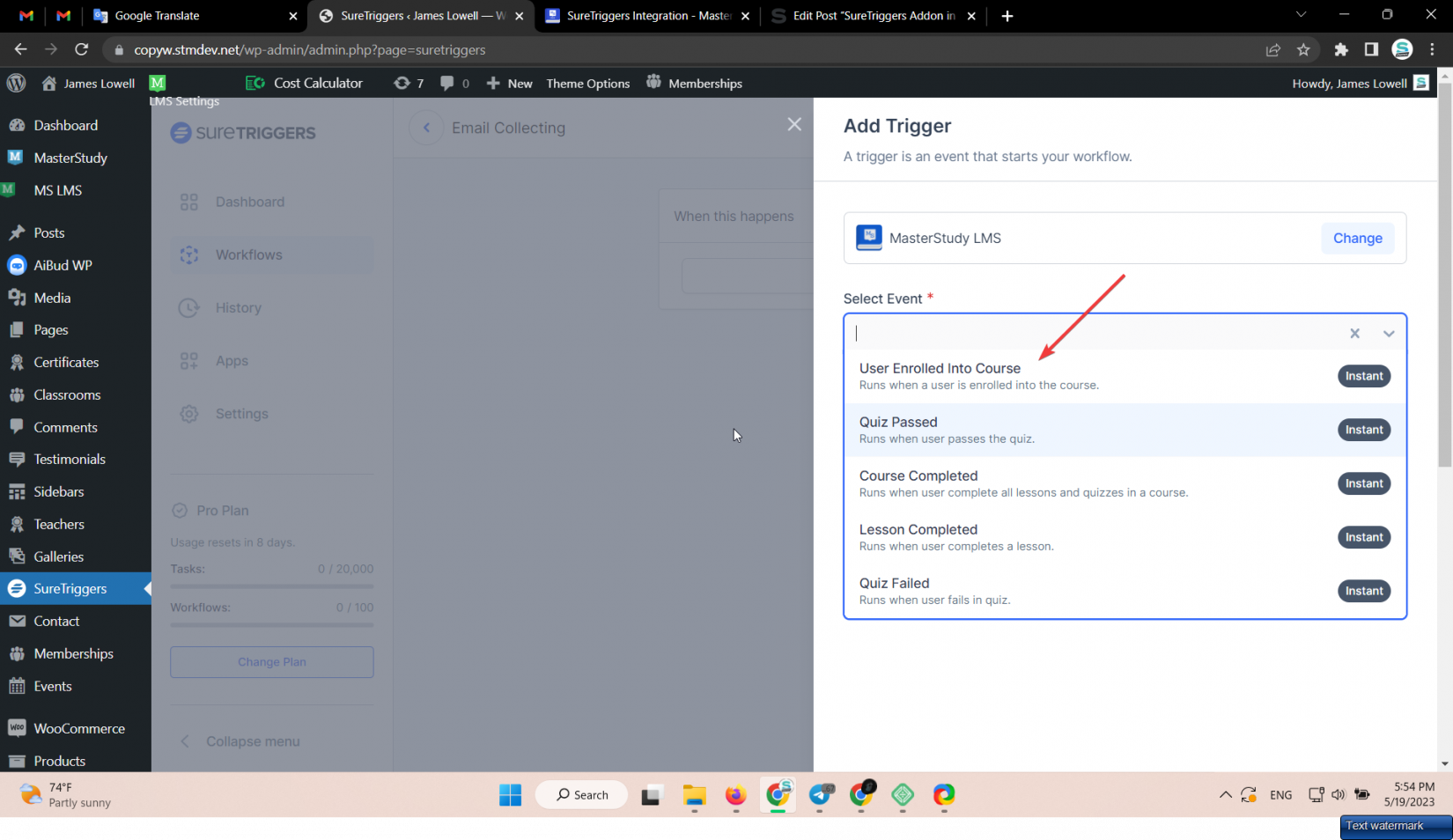Expand hidden icons in the system tray
This screenshot has width=1453, height=840.
click(1225, 794)
